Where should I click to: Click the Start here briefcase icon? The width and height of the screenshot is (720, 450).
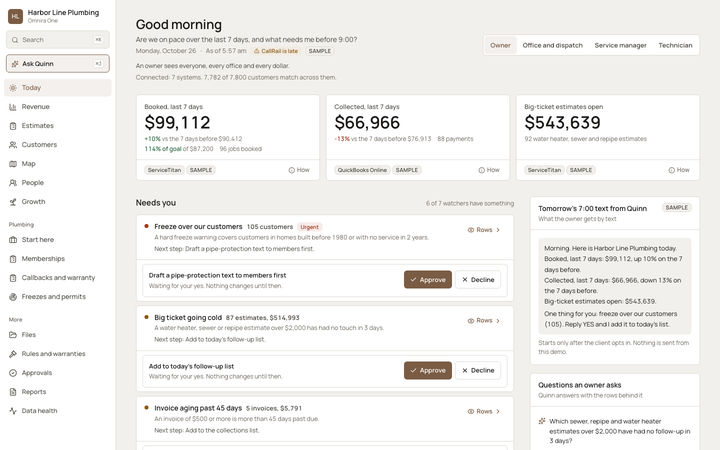pyautogui.click(x=13, y=240)
